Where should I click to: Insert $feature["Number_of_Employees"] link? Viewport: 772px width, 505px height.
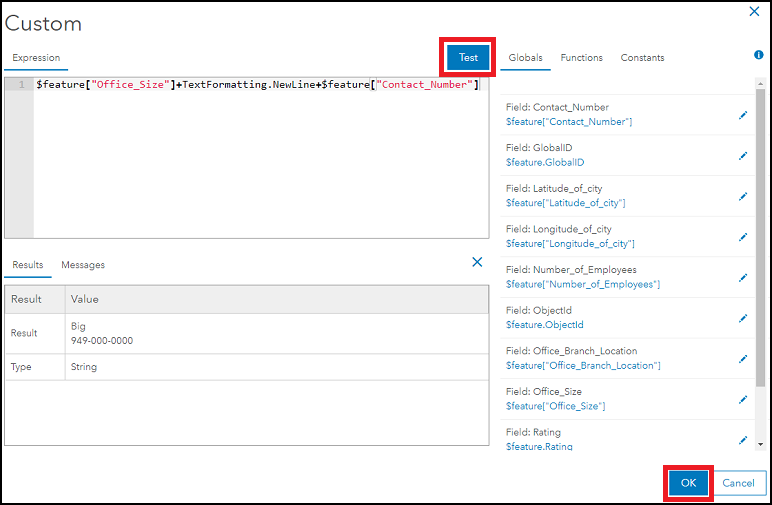583,284
